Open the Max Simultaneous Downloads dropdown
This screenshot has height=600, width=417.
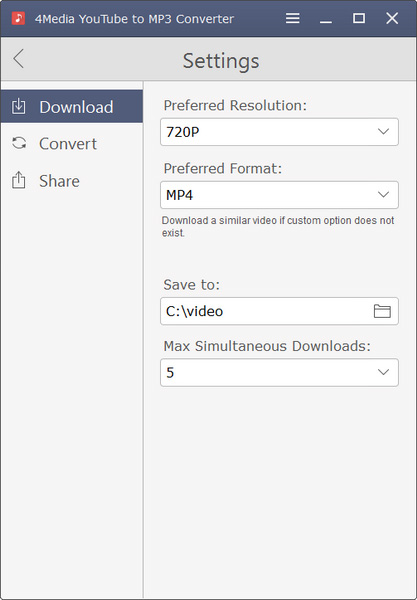coord(279,372)
